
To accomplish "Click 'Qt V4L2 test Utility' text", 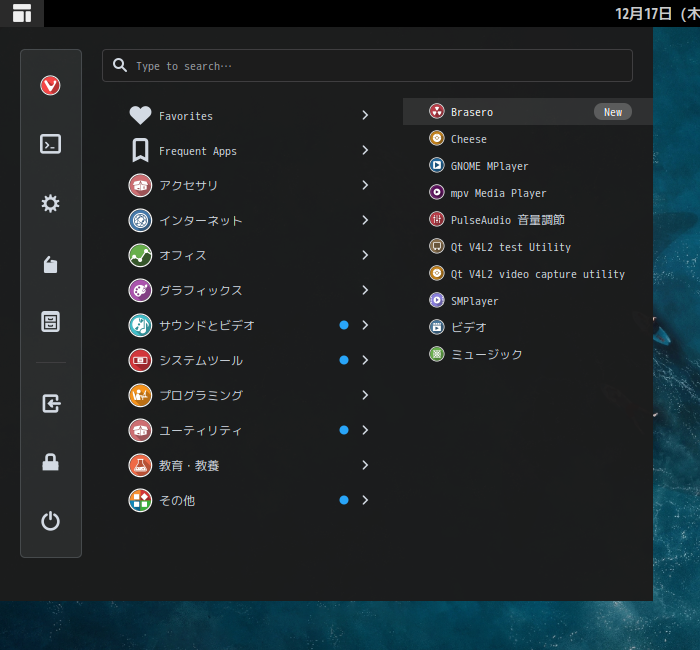I will click(x=511, y=247).
